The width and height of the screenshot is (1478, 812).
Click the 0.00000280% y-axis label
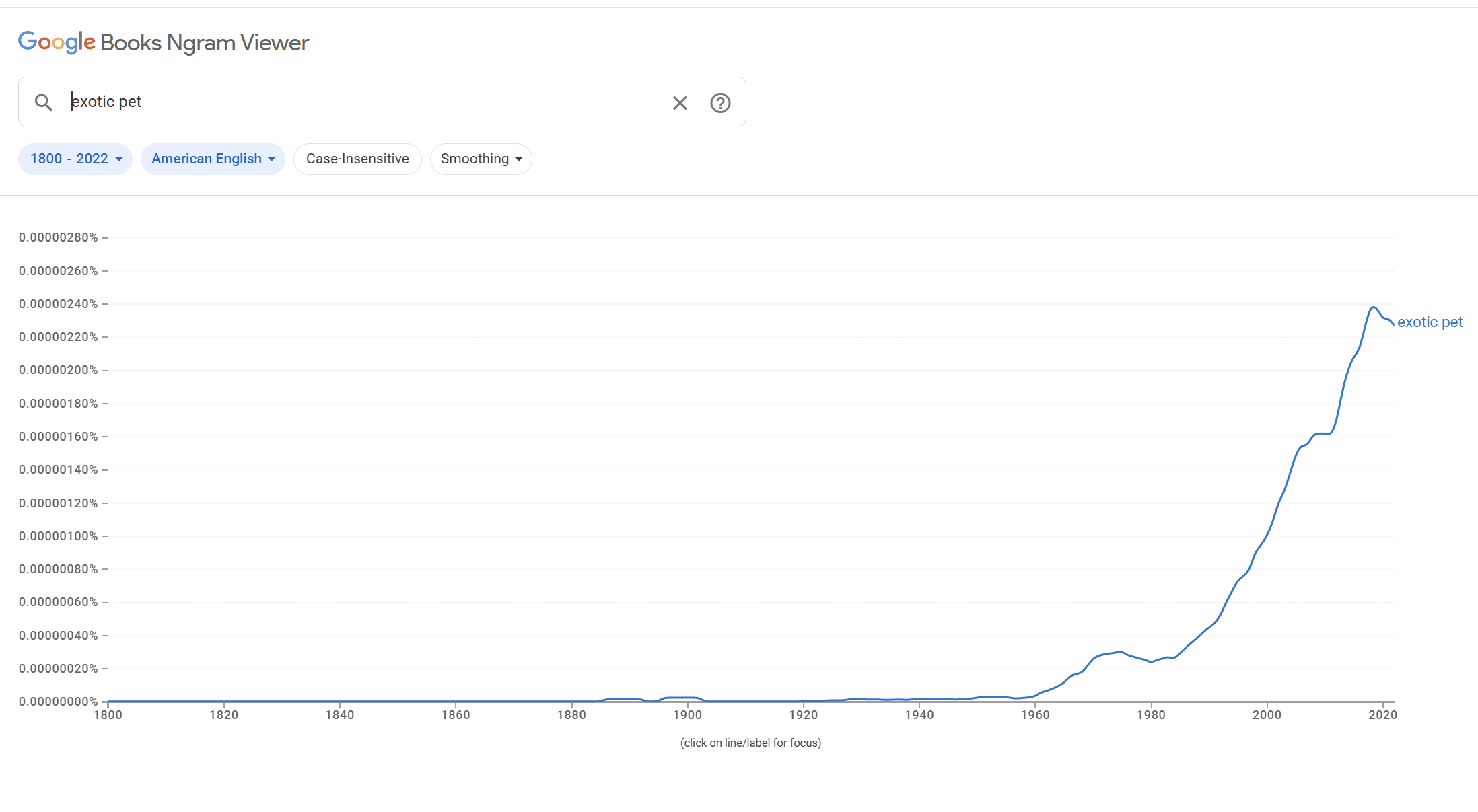pyautogui.click(x=59, y=237)
